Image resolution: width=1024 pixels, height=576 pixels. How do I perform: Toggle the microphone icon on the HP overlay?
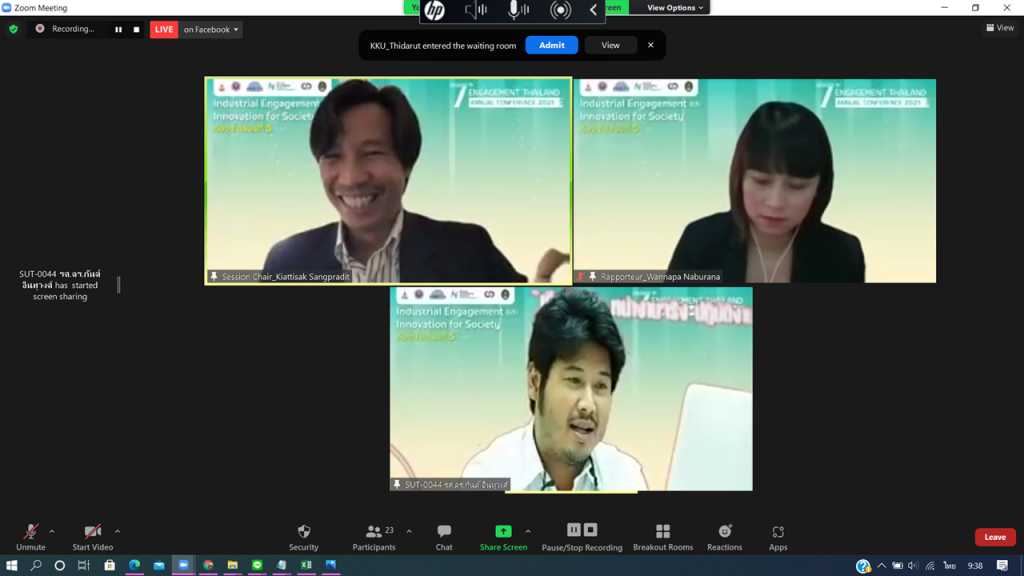pyautogui.click(x=519, y=10)
